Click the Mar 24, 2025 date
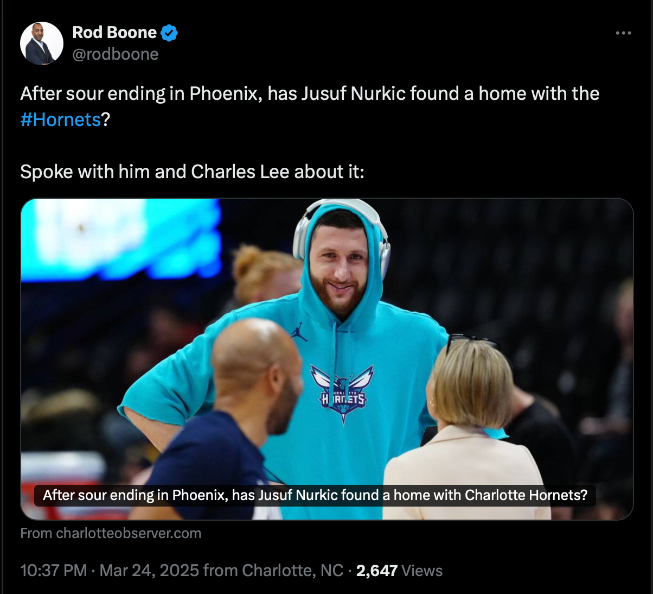The height and width of the screenshot is (594, 653). pyautogui.click(x=149, y=570)
